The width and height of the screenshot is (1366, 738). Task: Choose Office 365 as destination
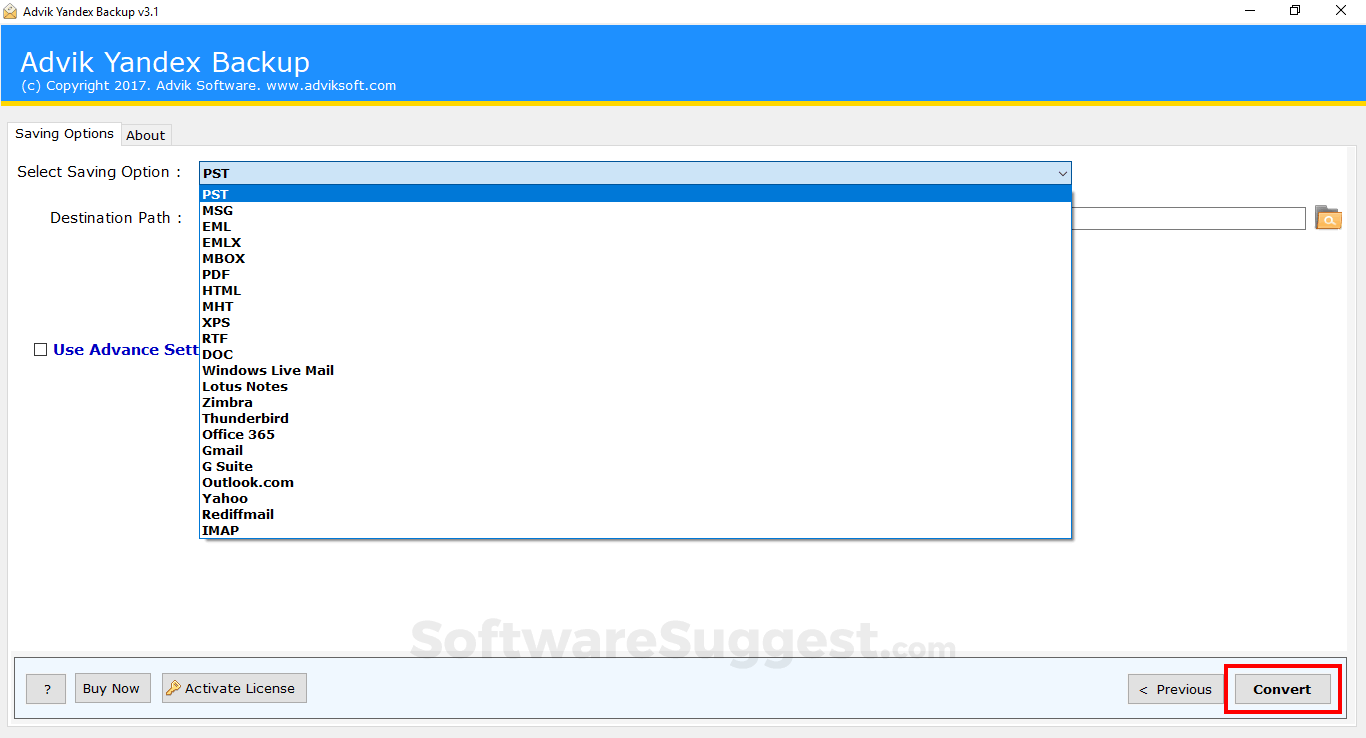635,434
